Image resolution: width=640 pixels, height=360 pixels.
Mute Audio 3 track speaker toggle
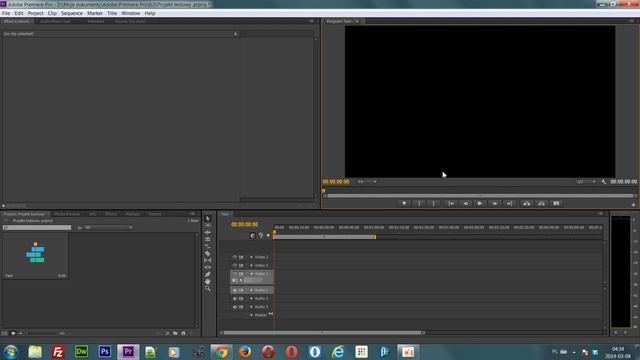[x=235, y=307]
